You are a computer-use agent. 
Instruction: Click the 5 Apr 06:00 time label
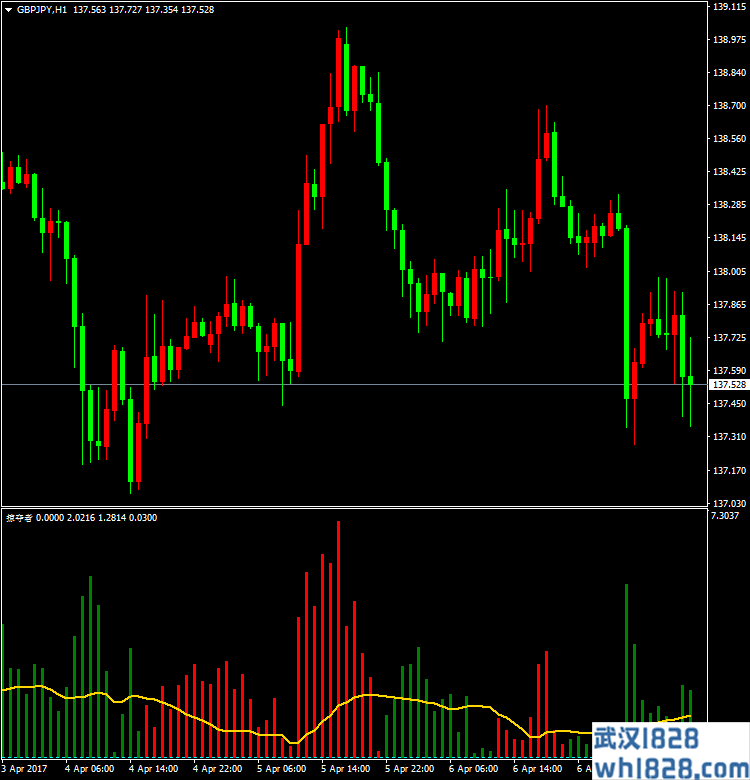point(281,769)
